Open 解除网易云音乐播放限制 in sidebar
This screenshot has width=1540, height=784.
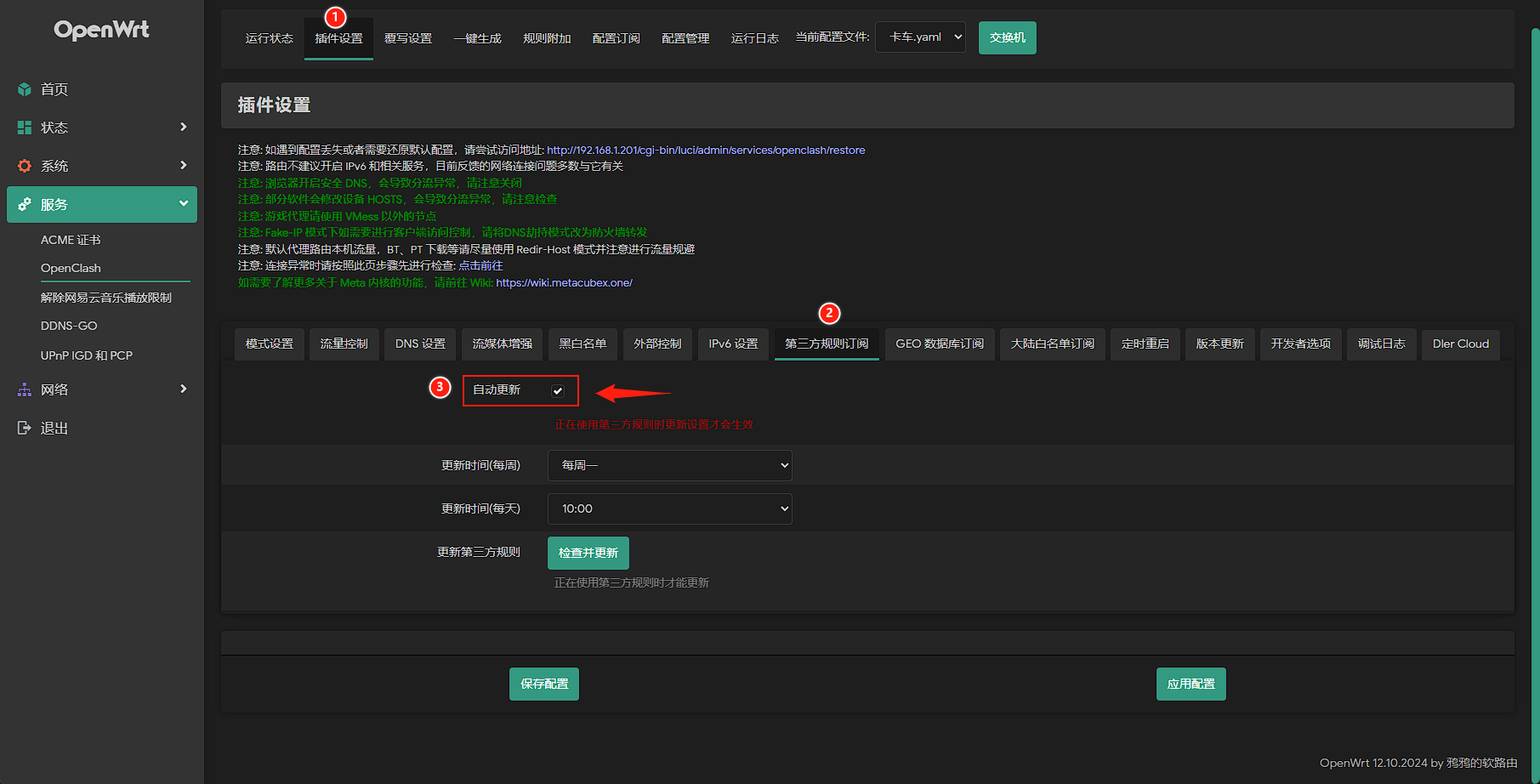point(106,298)
